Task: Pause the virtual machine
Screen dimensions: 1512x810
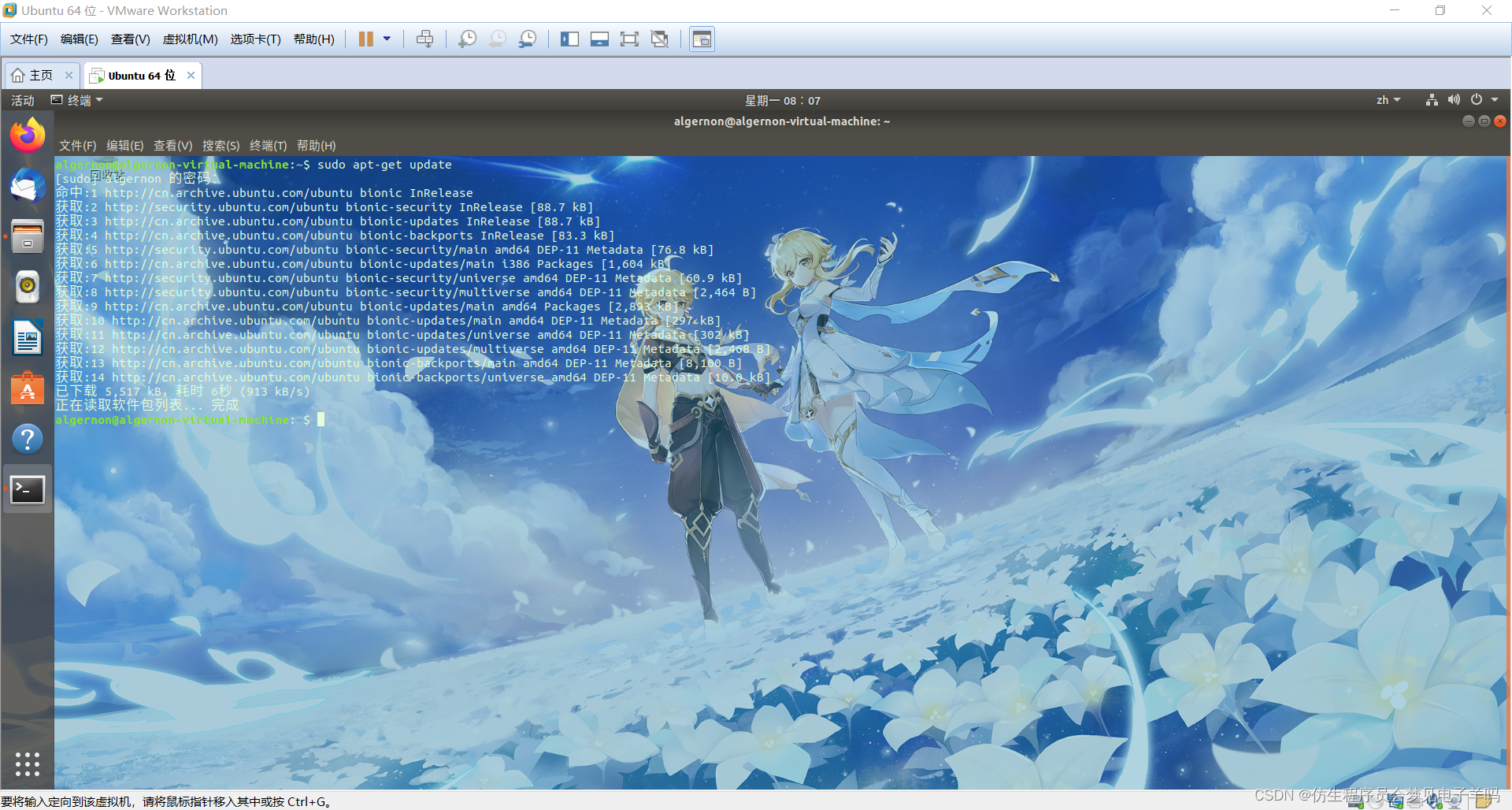Action: (x=366, y=39)
